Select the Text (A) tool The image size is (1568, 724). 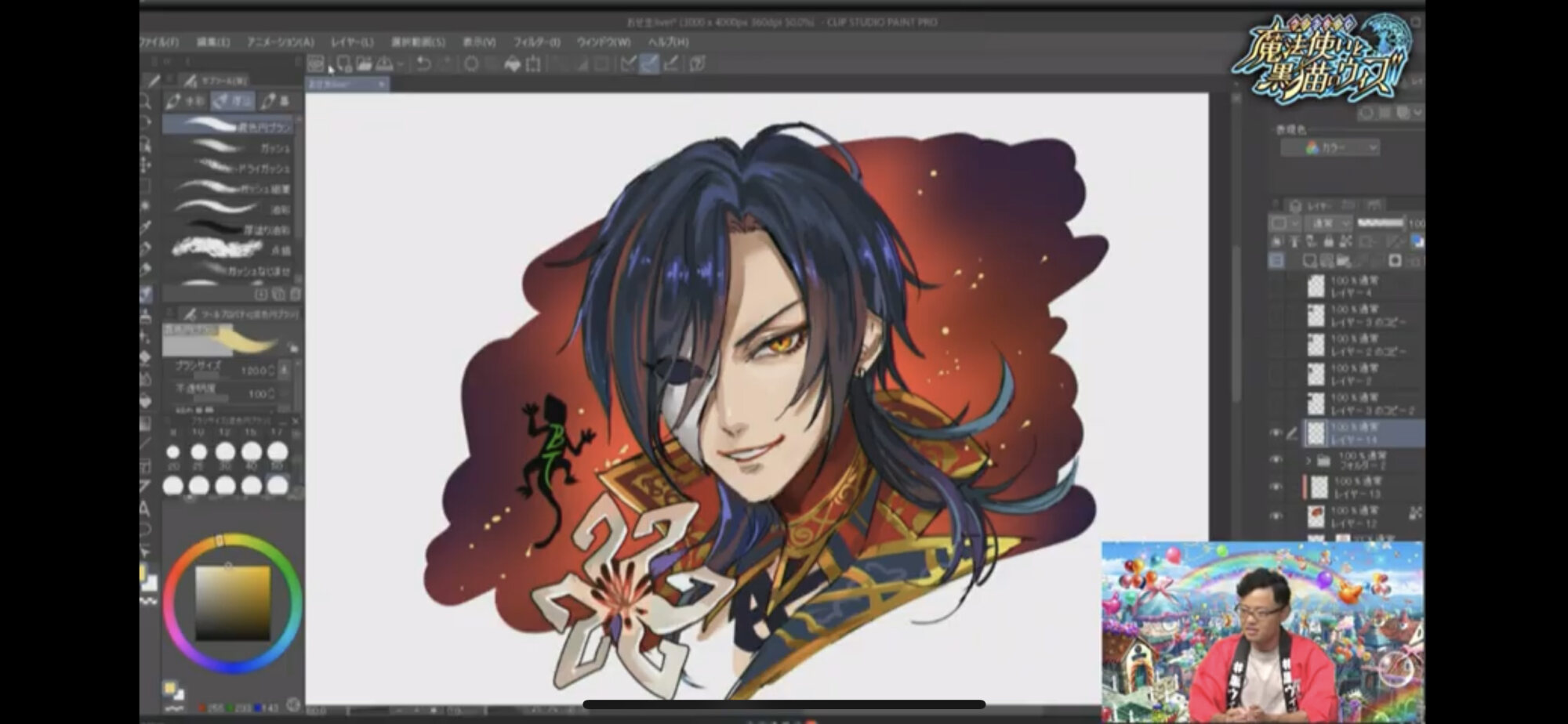click(x=146, y=509)
